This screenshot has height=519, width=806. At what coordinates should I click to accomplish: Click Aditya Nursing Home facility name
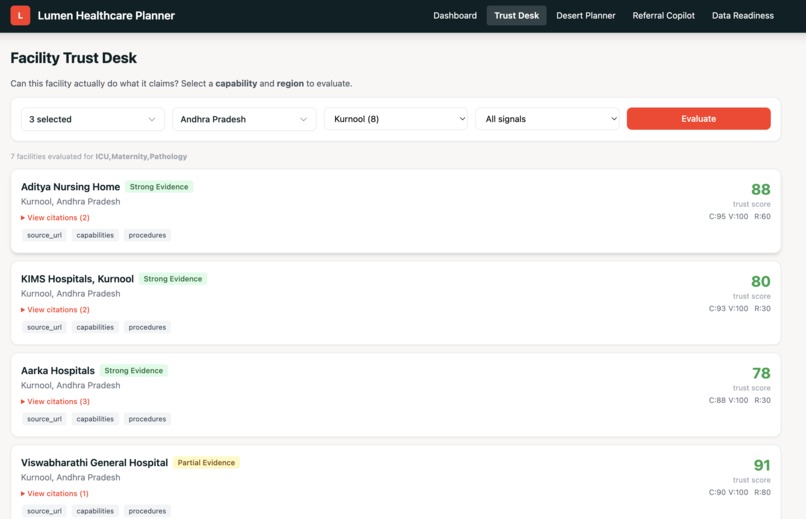[x=70, y=187]
